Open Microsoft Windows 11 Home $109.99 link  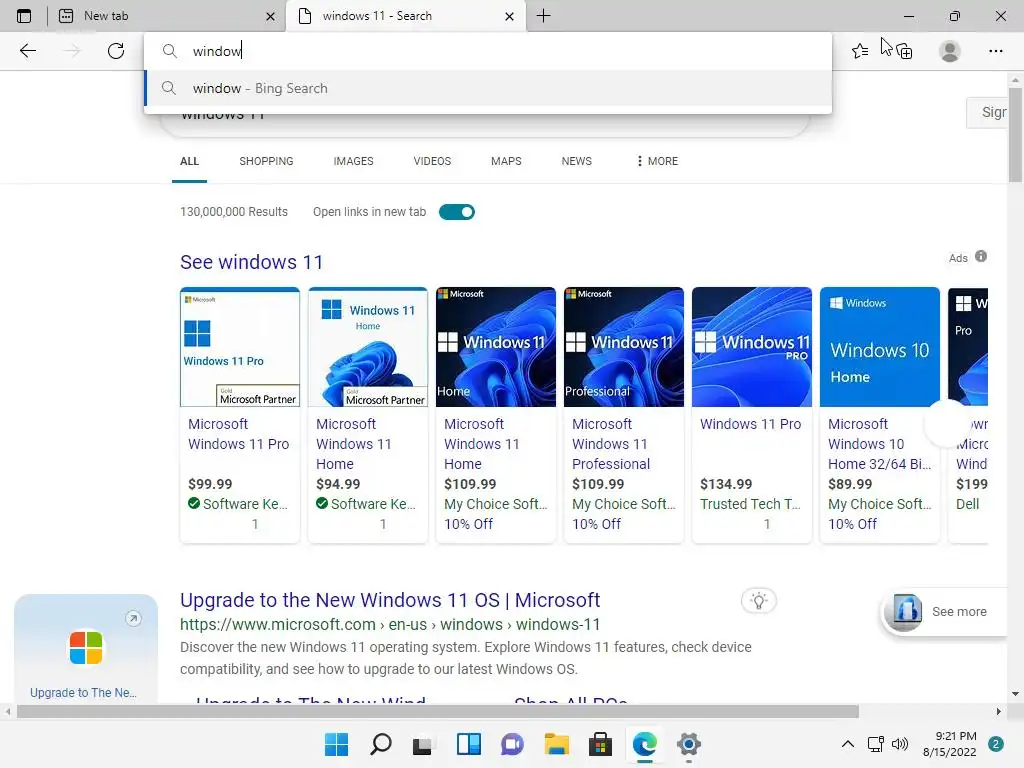coord(481,444)
